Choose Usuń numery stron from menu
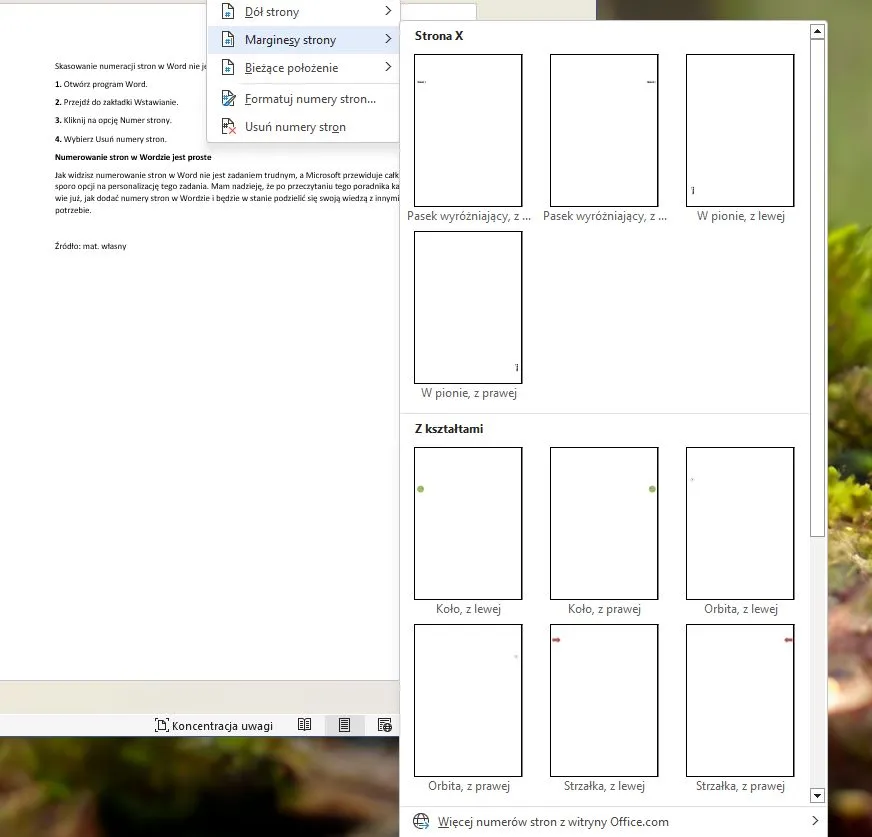This screenshot has width=872, height=837. tap(295, 127)
